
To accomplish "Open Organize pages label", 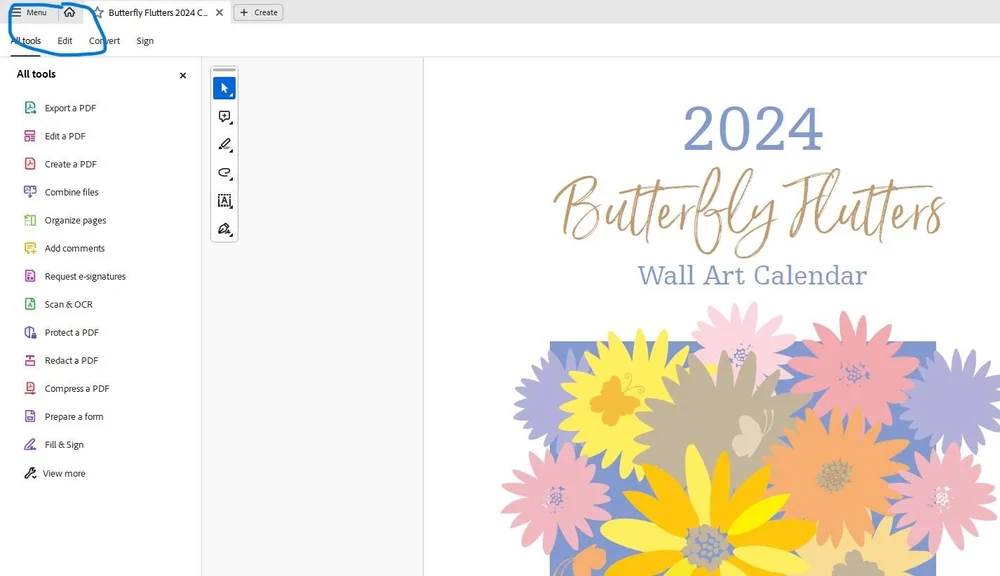I will (x=75, y=220).
